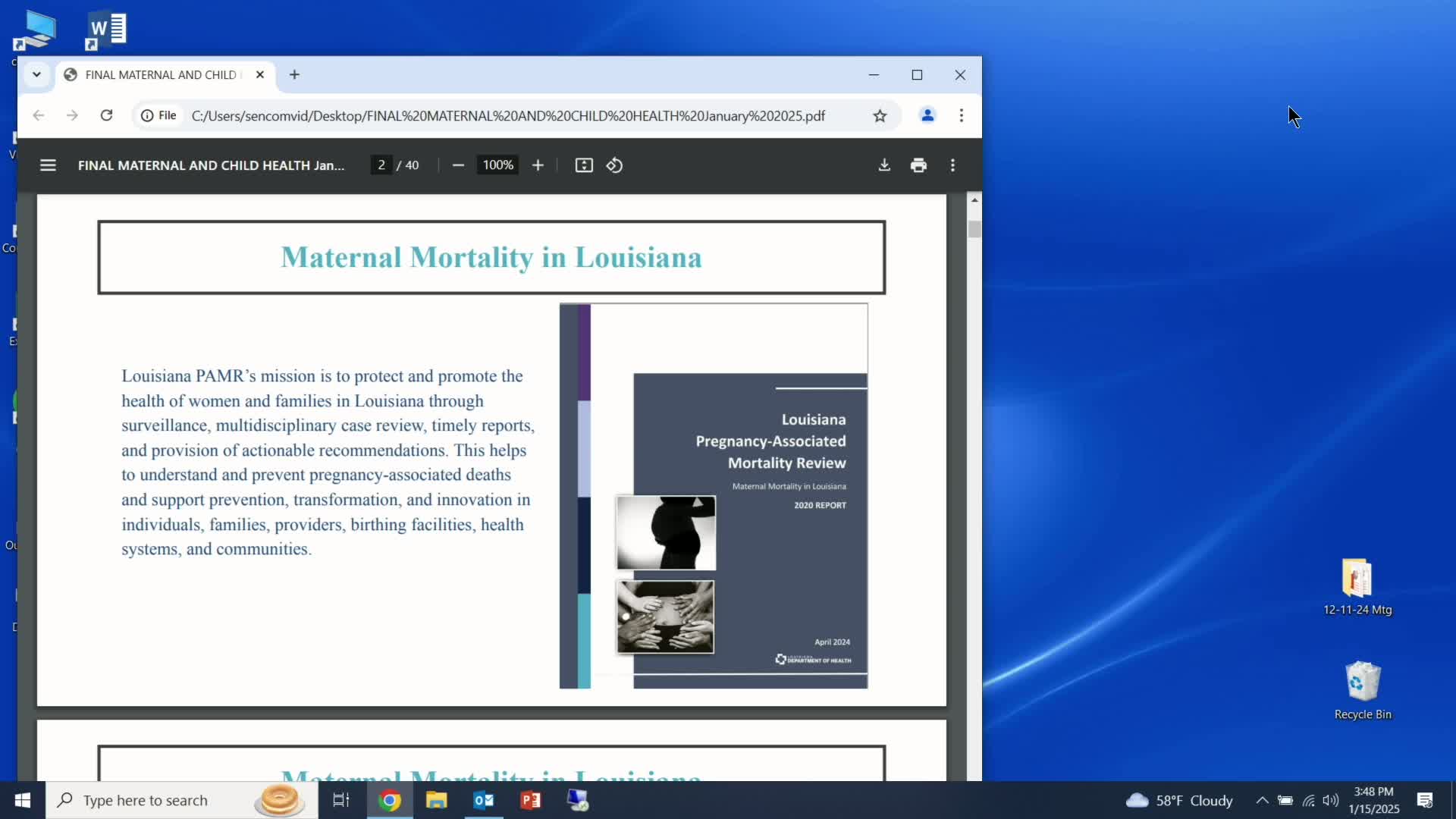Image resolution: width=1456 pixels, height=819 pixels.
Task: Open Outlook from the taskbar
Action: (484, 800)
